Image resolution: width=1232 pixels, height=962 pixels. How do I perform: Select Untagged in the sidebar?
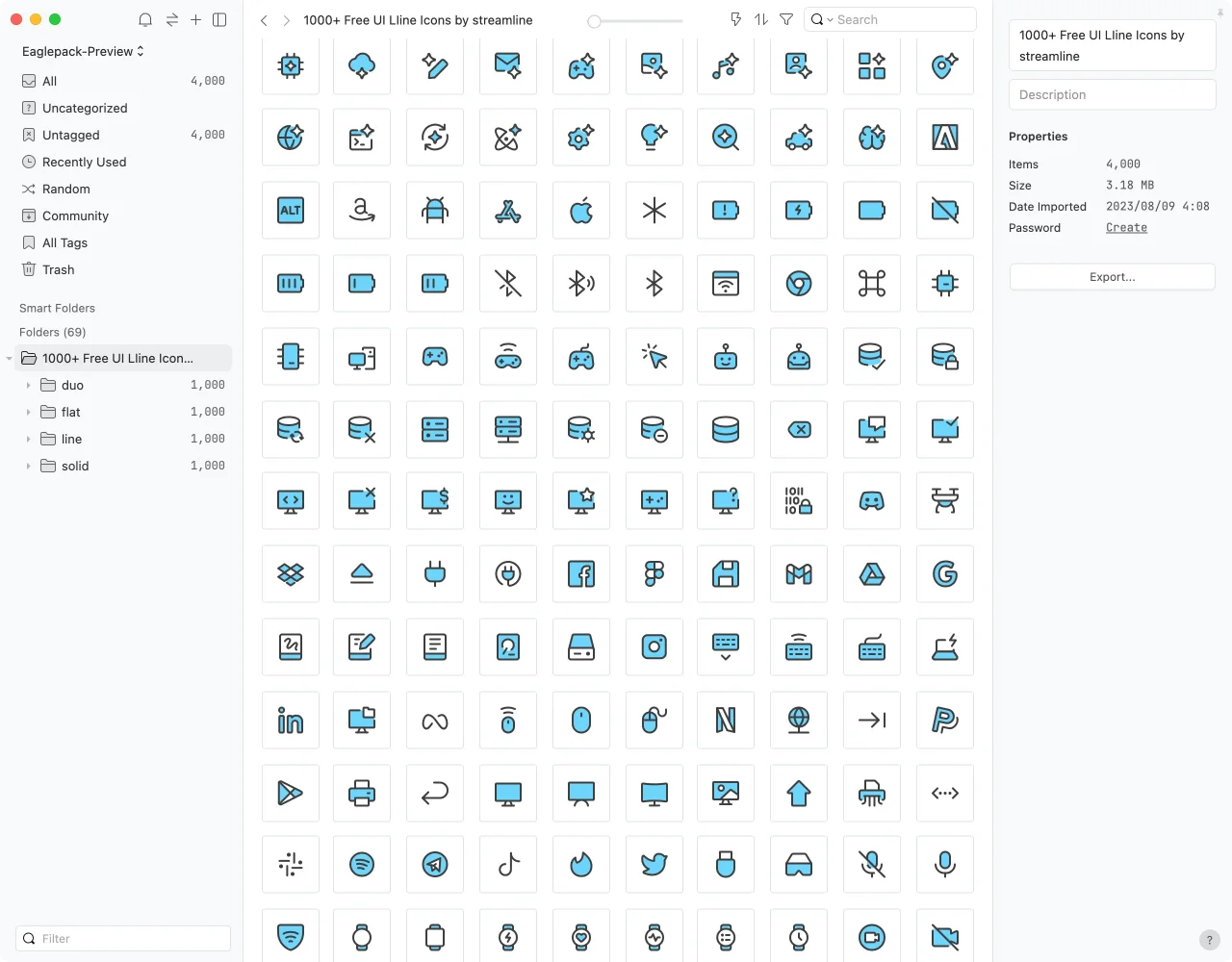(x=123, y=135)
